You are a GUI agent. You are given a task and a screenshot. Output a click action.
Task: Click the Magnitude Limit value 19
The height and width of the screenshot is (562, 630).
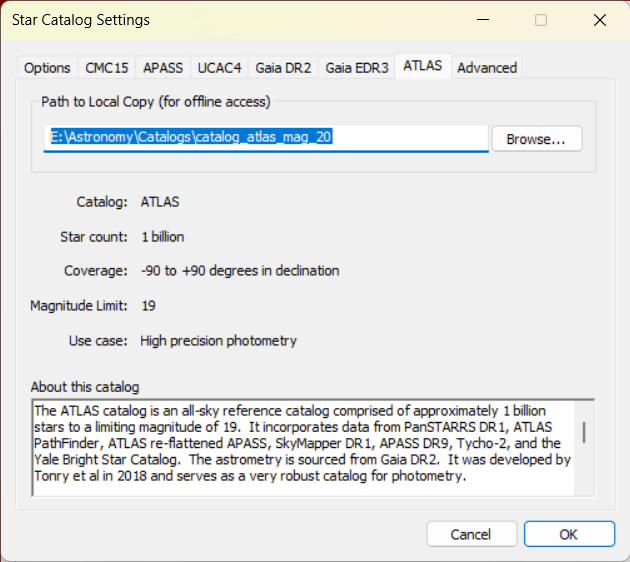[149, 306]
